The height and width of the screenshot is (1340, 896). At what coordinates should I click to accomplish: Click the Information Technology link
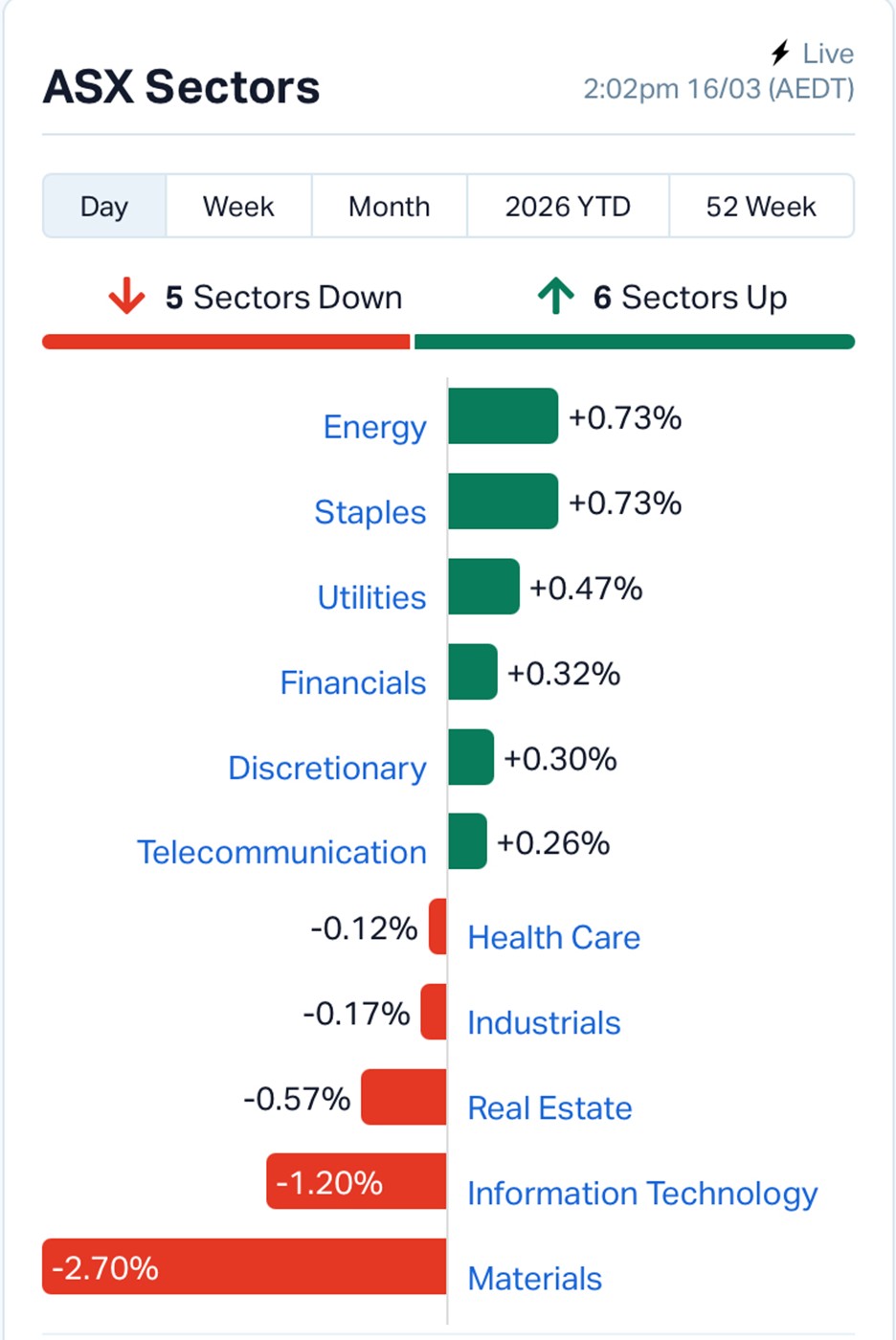tap(642, 1194)
